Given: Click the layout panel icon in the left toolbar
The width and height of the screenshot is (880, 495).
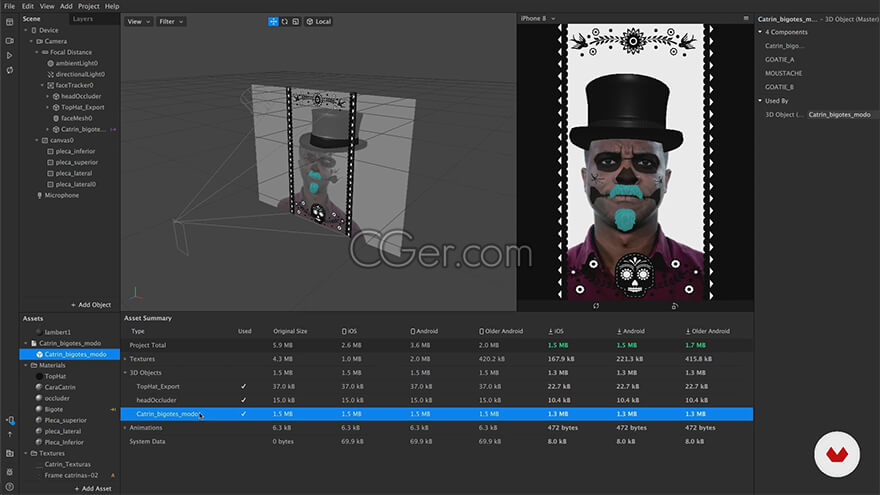Looking at the screenshot, I should 10,22.
